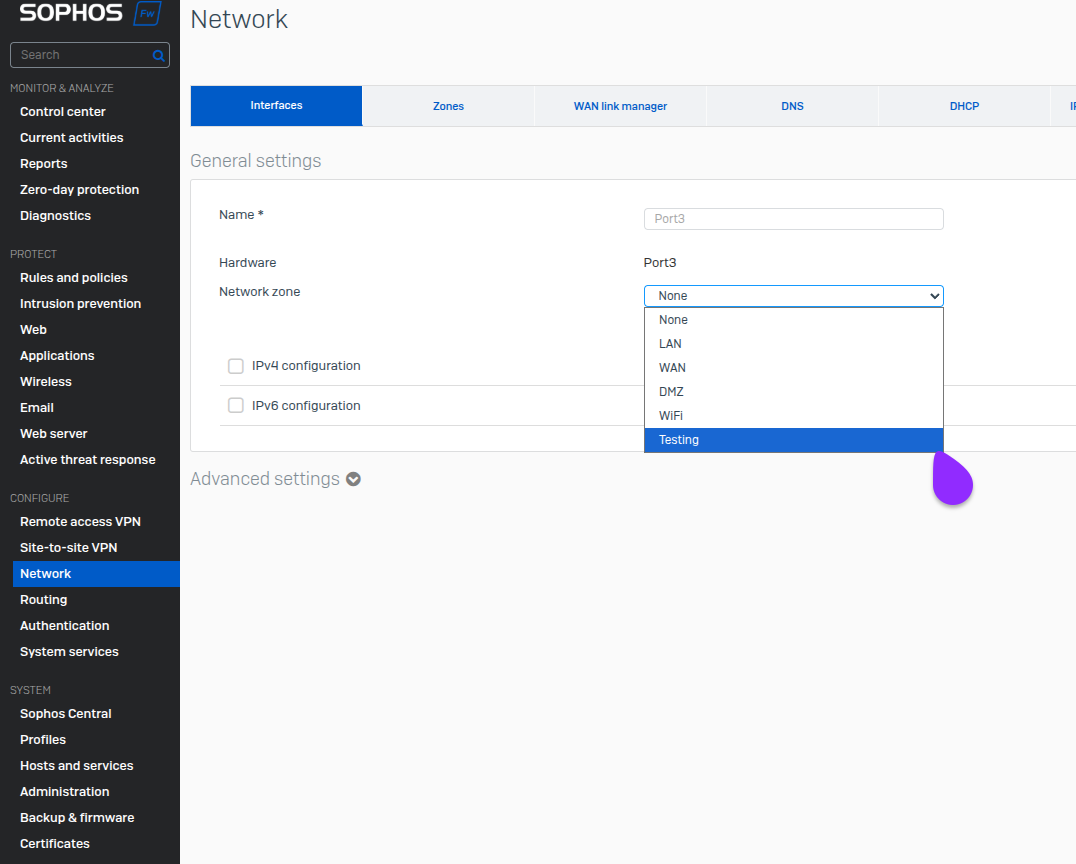This screenshot has width=1076, height=864.
Task: Open the Network zone dropdown
Action: click(793, 296)
